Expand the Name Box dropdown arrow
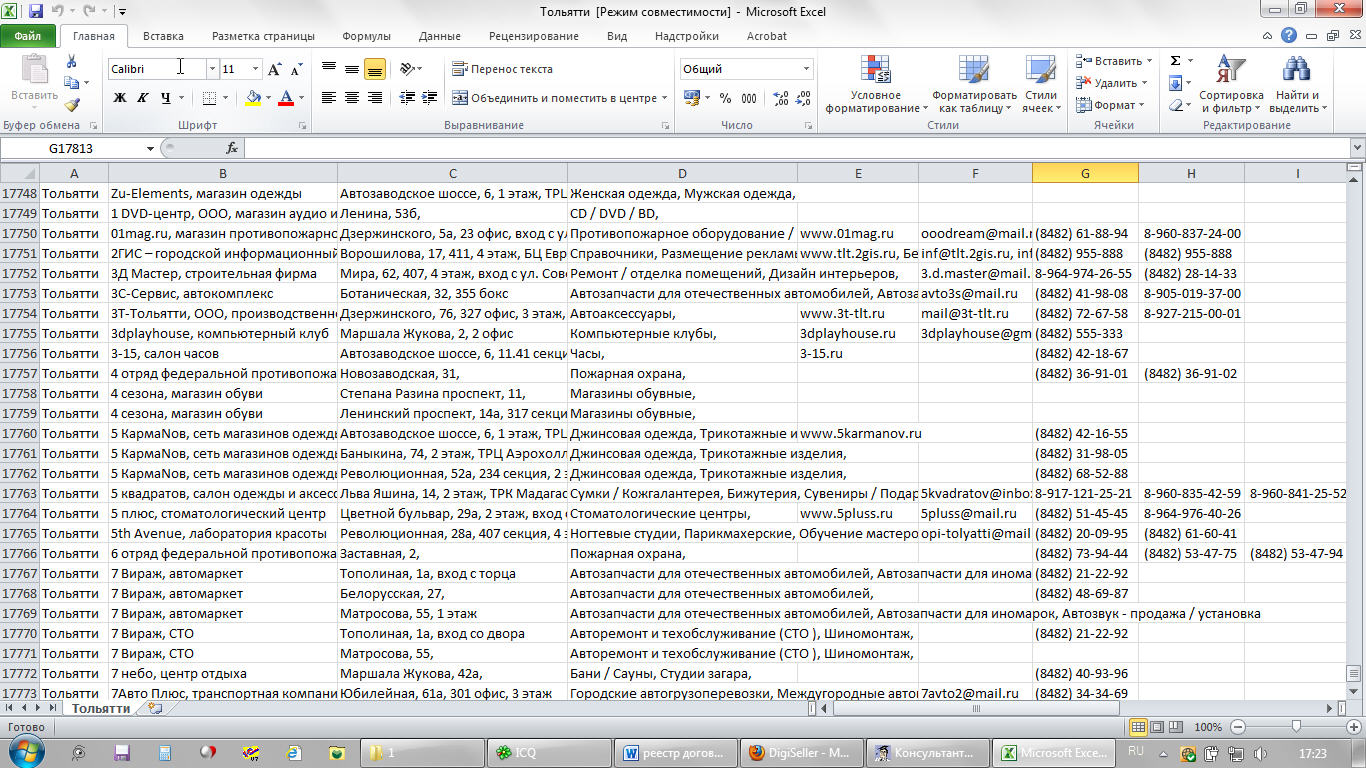The image size is (1366, 768). pos(151,148)
